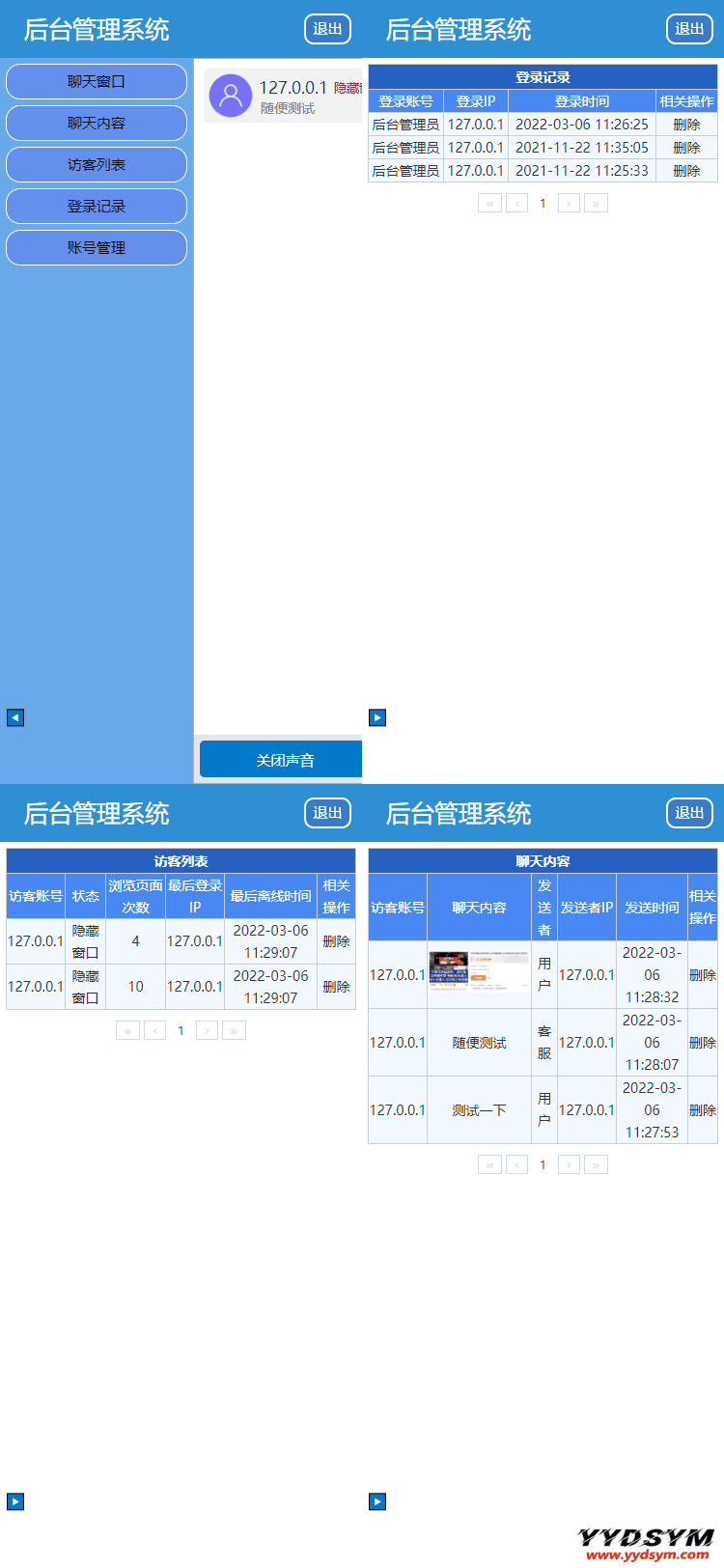
Task: Delete visitor row with 4 page views
Action: coord(336,941)
